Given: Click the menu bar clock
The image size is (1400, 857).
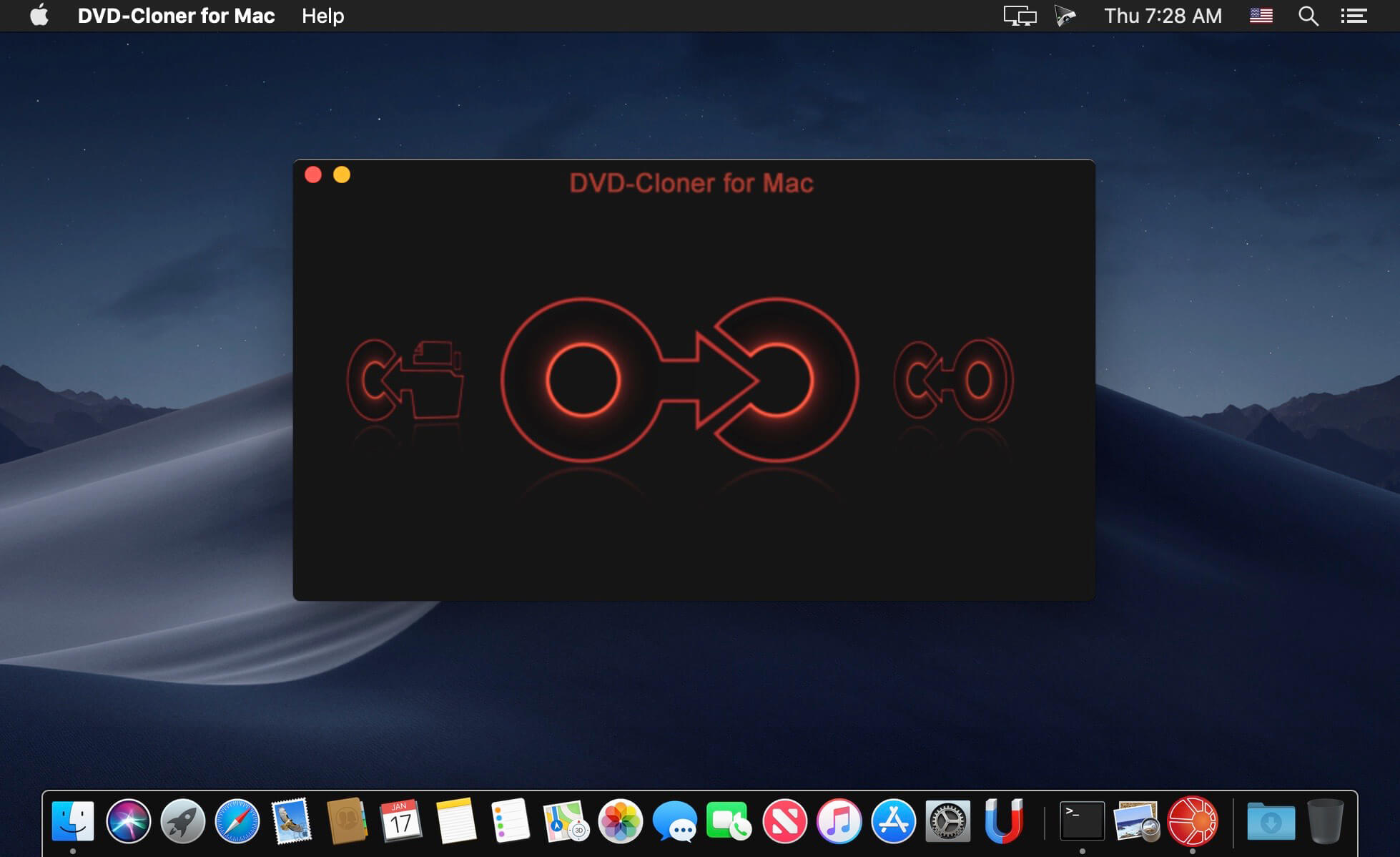Looking at the screenshot, I should click(x=1163, y=16).
